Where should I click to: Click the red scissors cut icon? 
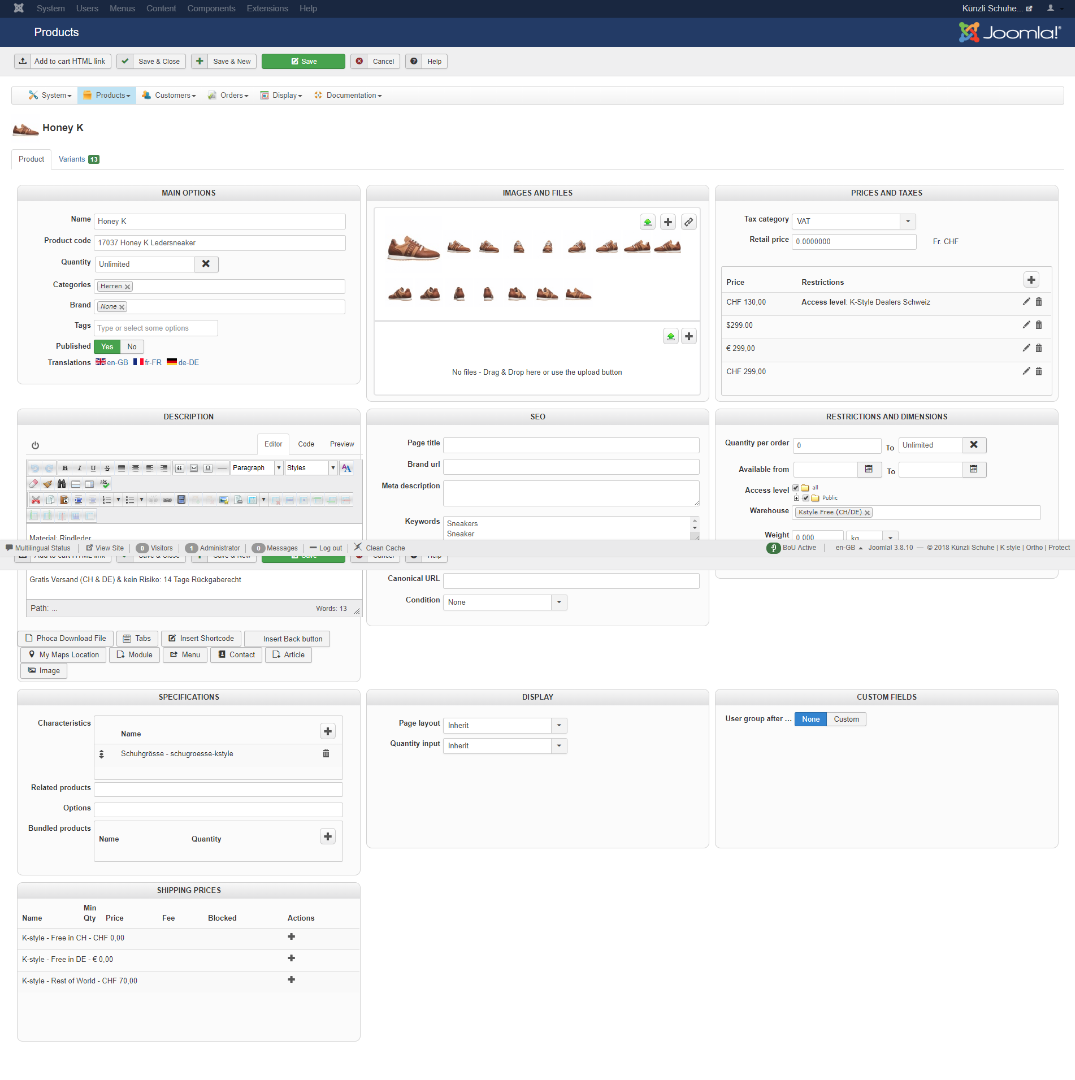pos(35,499)
